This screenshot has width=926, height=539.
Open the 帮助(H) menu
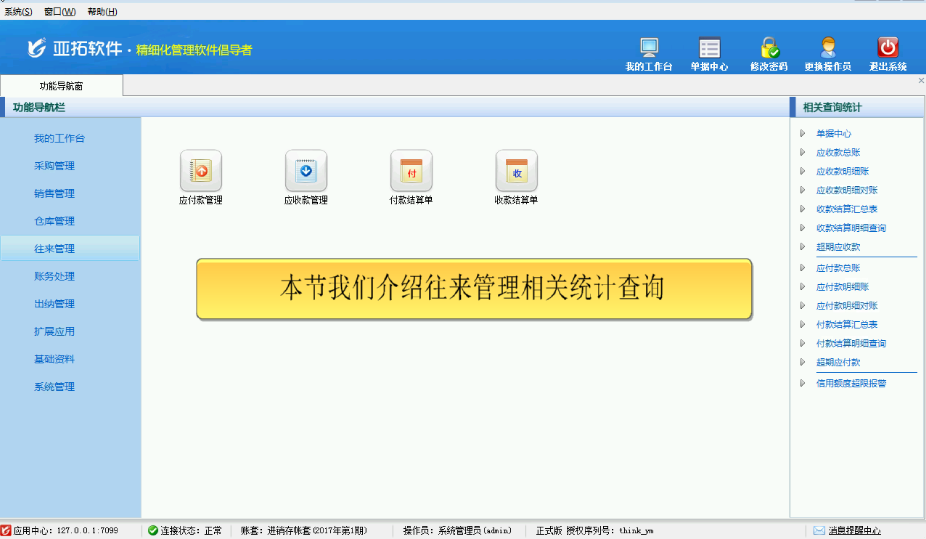pos(102,11)
